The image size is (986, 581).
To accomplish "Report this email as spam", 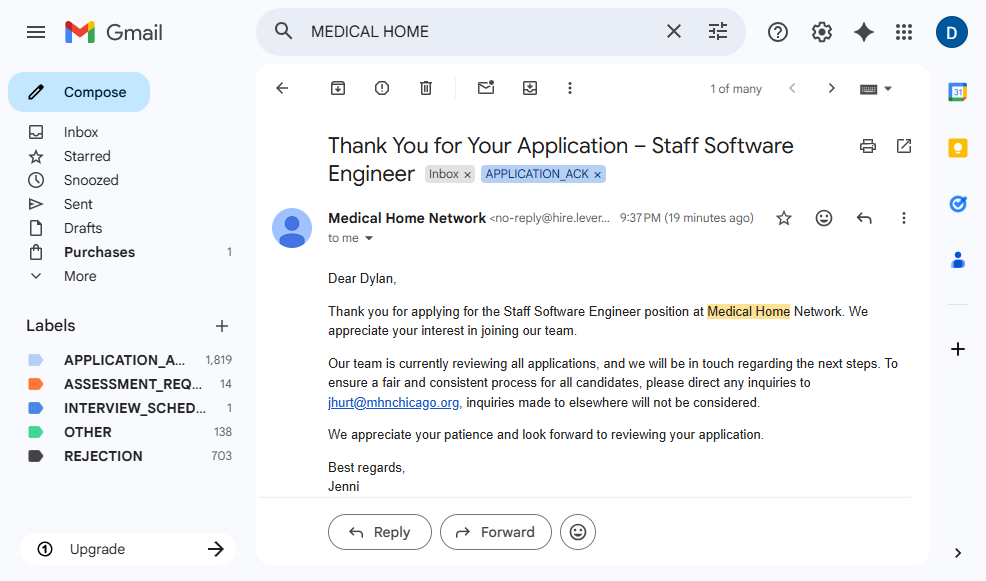I will [x=382, y=88].
